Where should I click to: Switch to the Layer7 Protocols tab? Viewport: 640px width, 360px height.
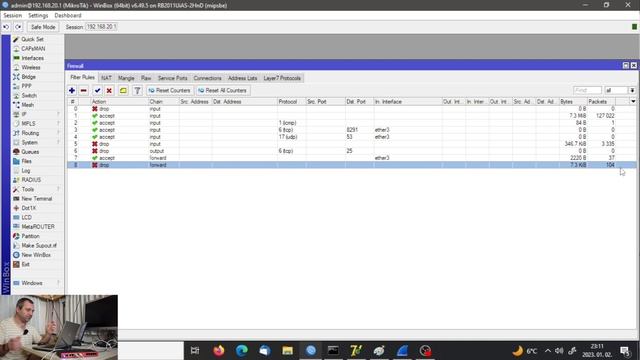(282, 78)
